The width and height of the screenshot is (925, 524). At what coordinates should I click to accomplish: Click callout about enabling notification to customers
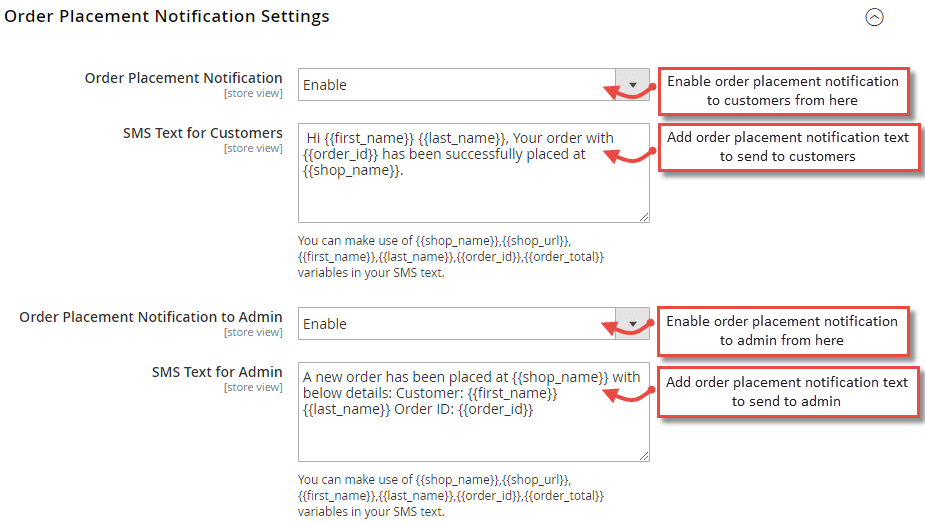782,91
